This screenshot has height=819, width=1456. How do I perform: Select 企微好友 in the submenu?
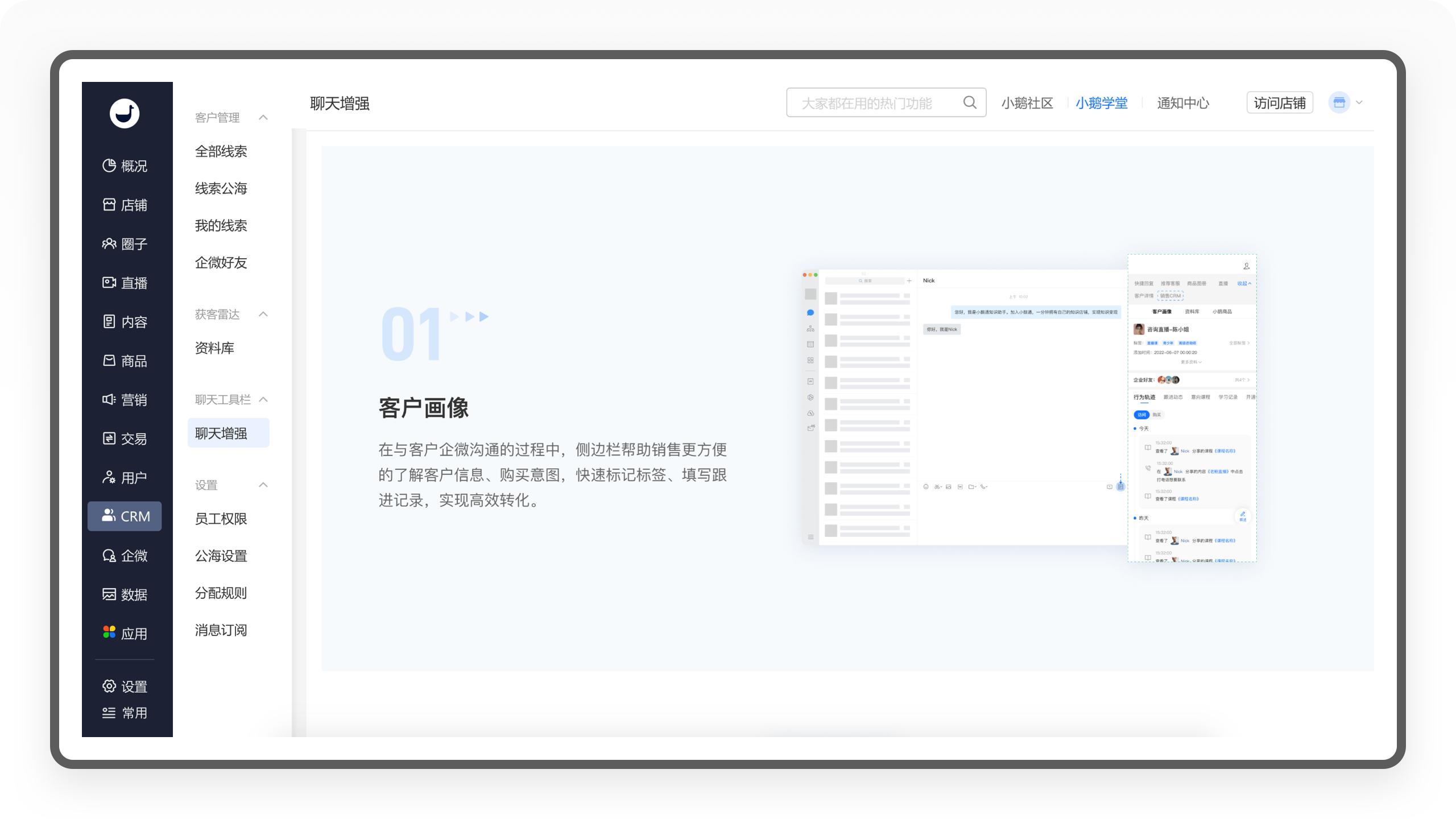tap(221, 263)
